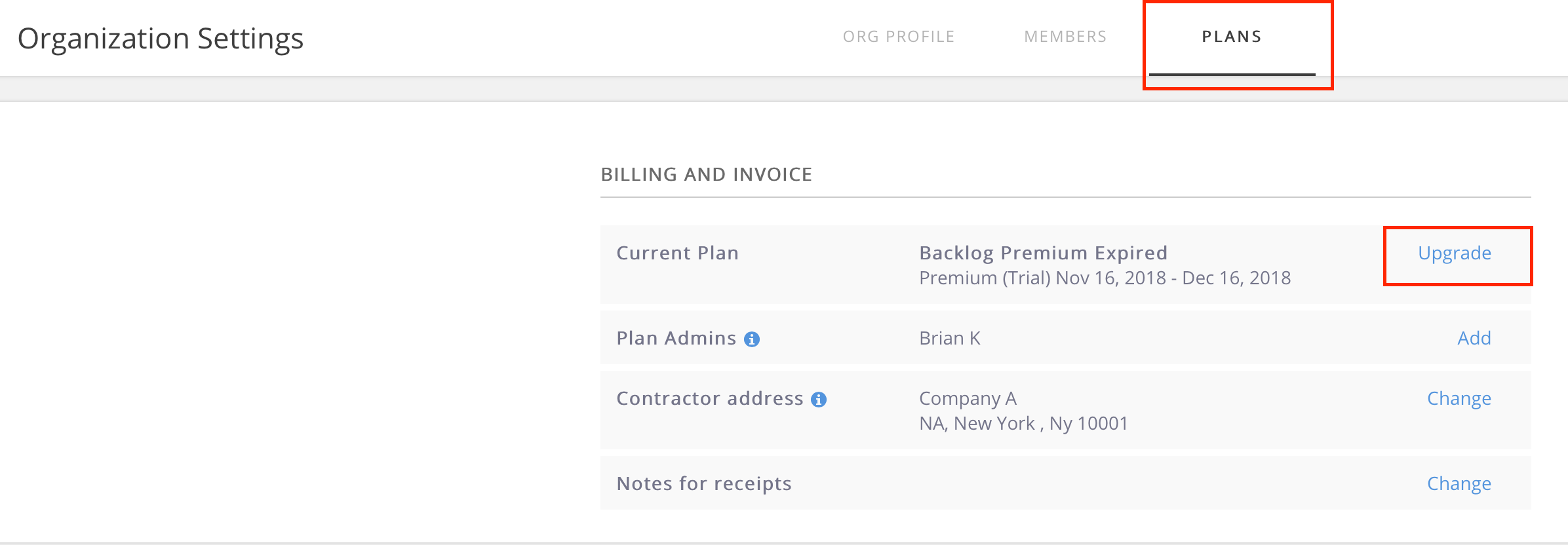The image size is (1568, 545).
Task: Select the PLANS tab
Action: click(1232, 37)
